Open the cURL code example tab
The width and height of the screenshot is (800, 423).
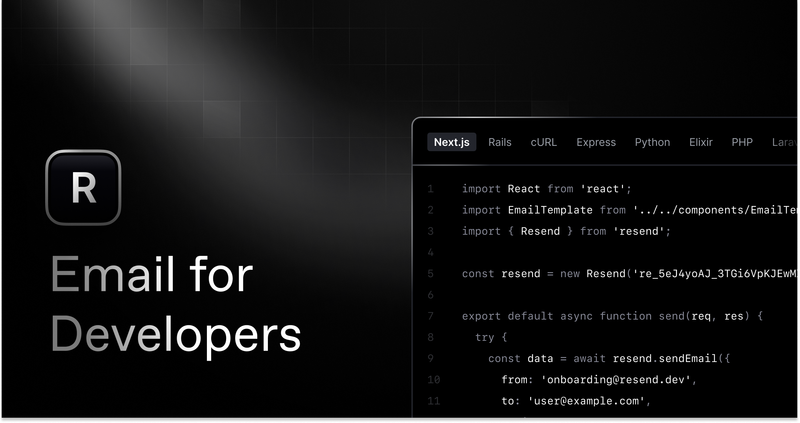[x=543, y=142]
